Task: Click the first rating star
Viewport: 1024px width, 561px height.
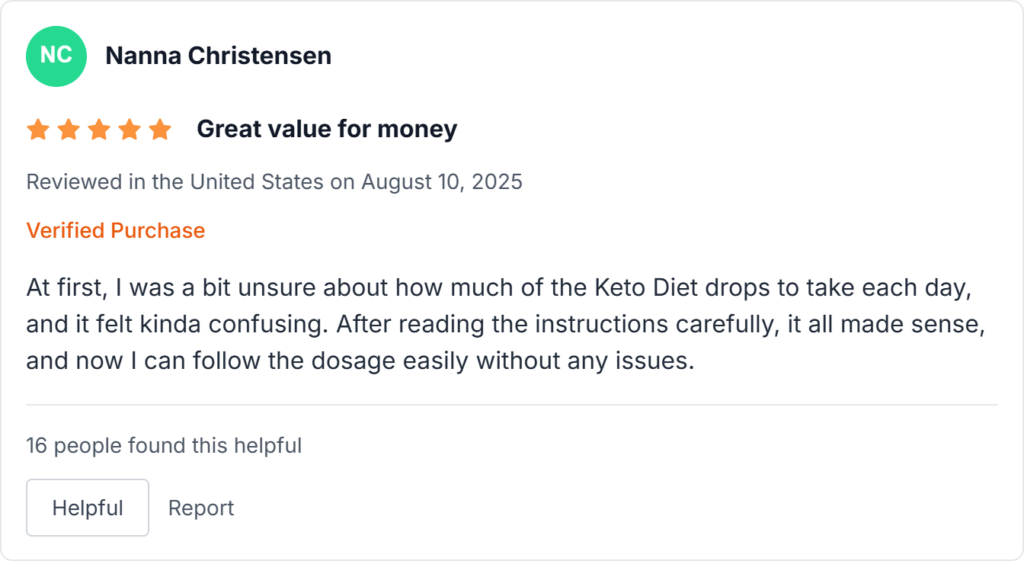Action: point(38,130)
